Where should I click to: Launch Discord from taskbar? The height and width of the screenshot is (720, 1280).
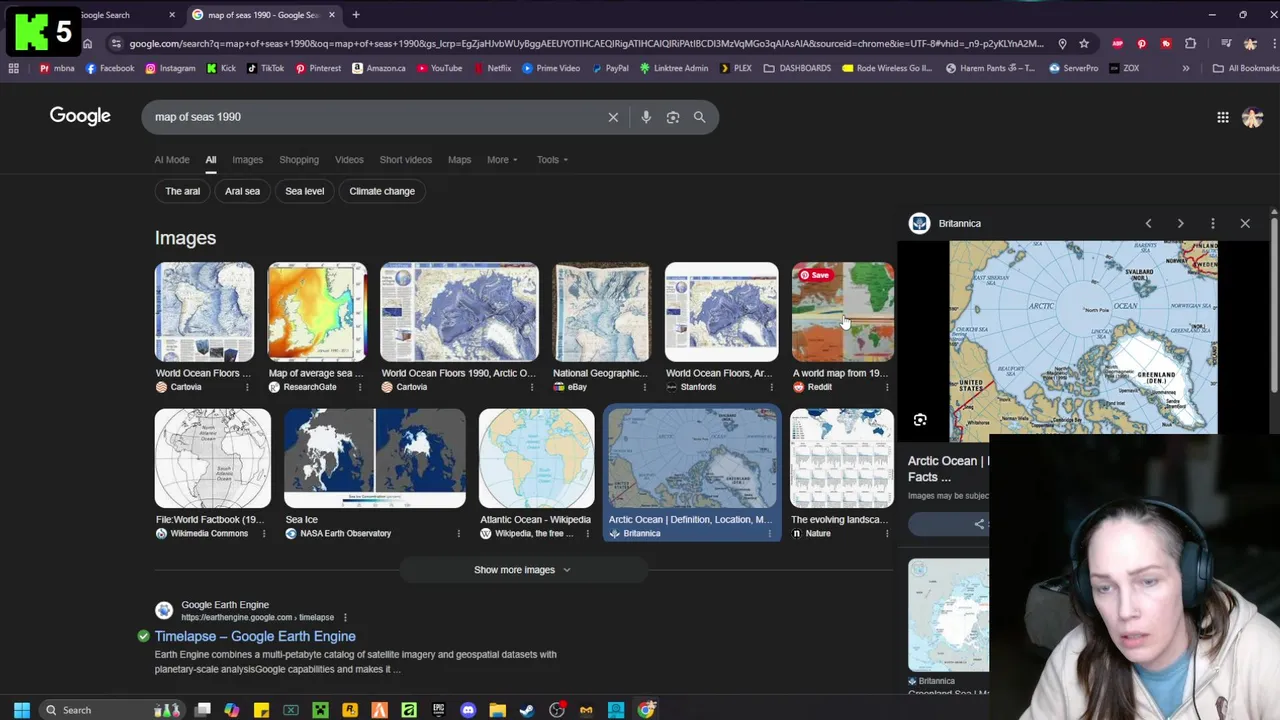(468, 710)
